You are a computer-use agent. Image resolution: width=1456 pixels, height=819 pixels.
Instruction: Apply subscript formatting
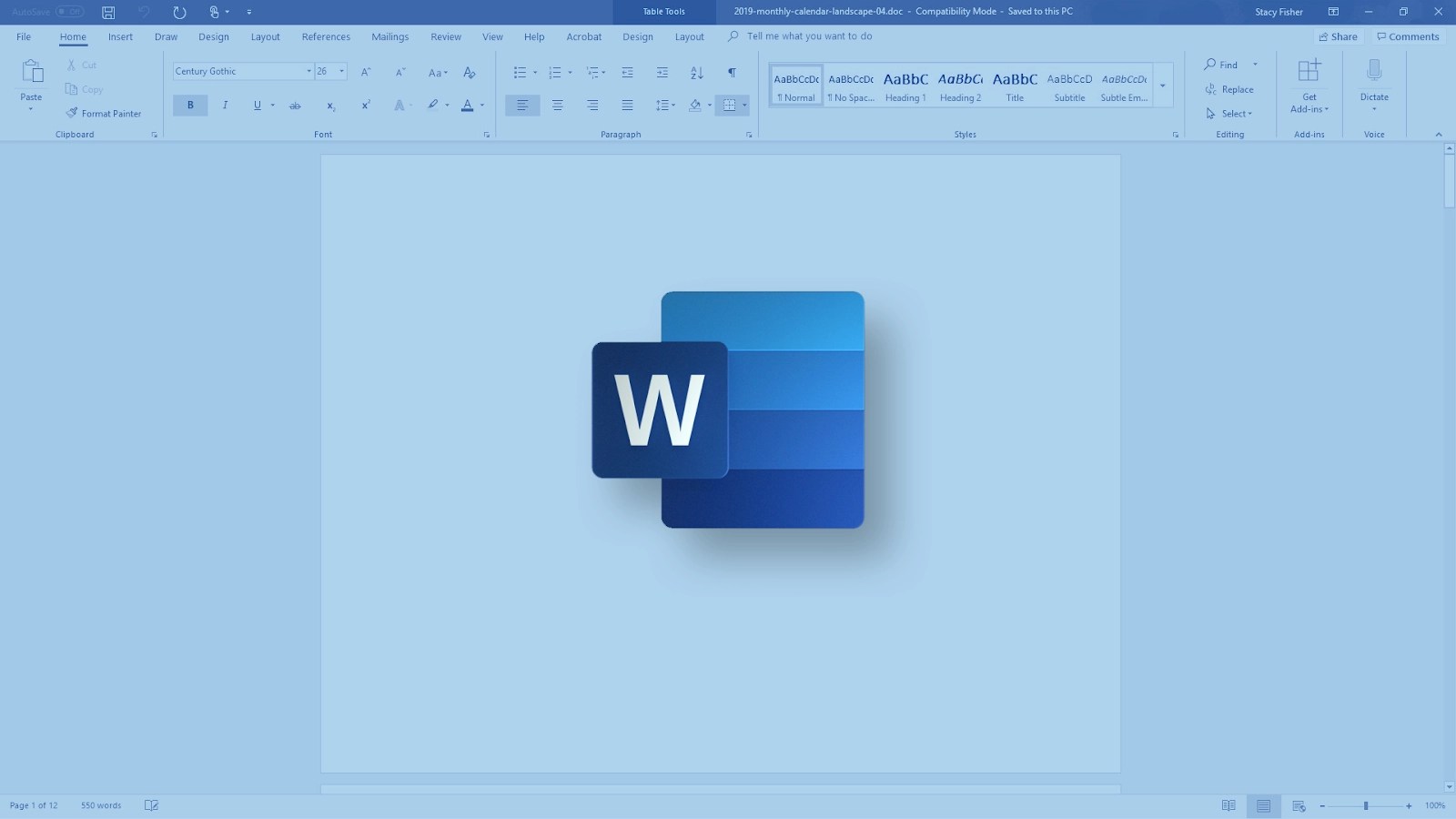pyautogui.click(x=329, y=105)
